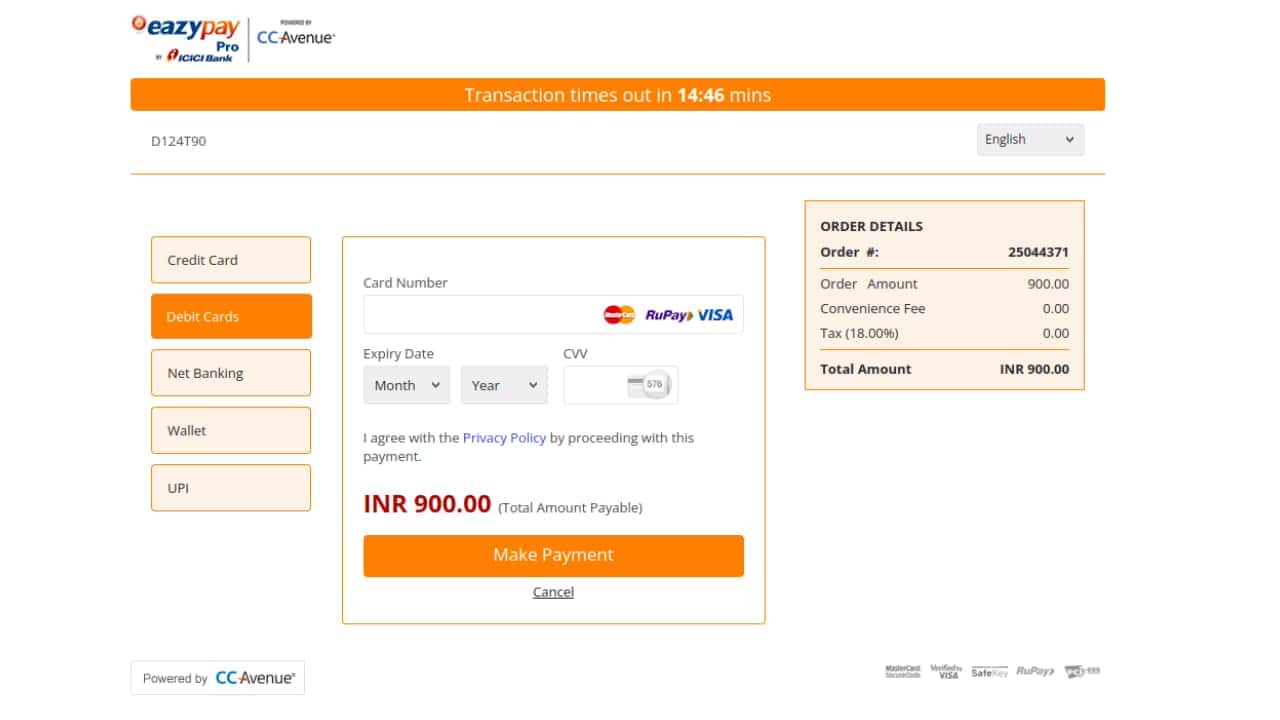
Task: Select the Credit Card payment option
Action: [231, 260]
